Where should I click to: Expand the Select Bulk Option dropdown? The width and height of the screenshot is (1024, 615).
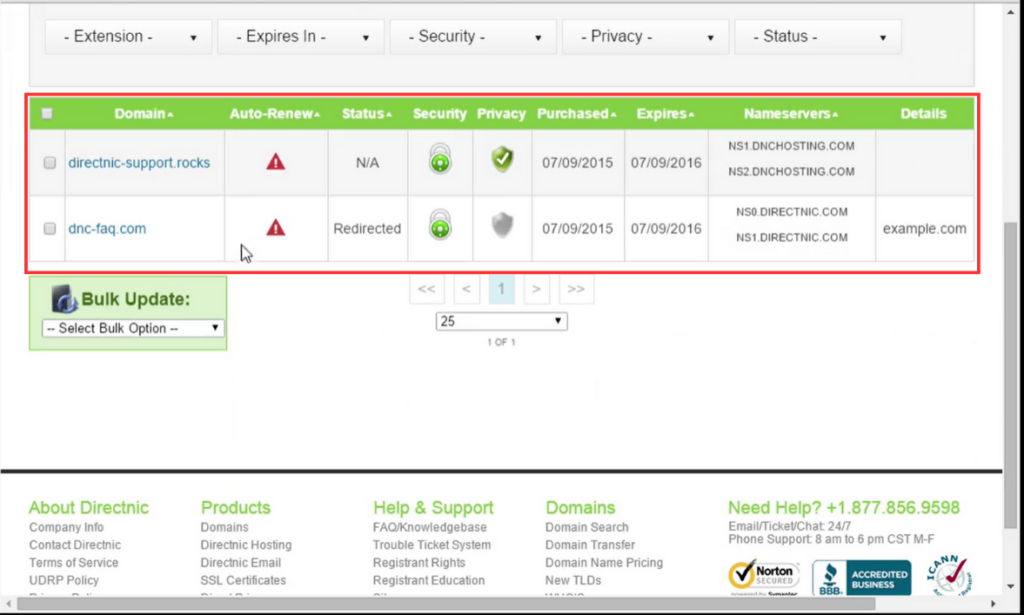tap(133, 328)
